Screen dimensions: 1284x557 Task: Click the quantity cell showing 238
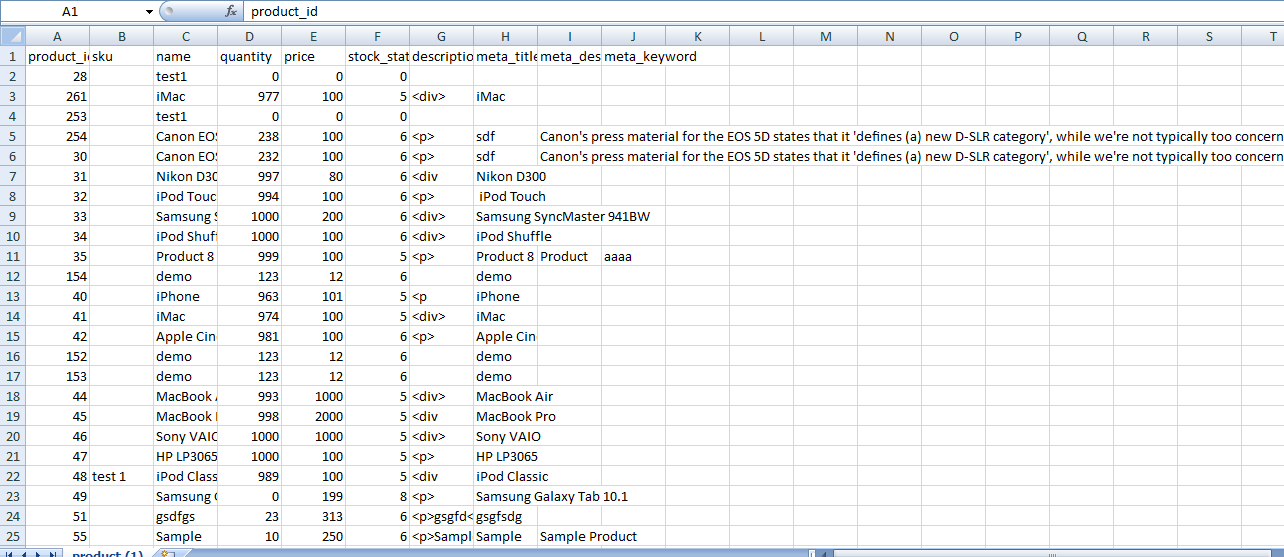click(x=249, y=137)
